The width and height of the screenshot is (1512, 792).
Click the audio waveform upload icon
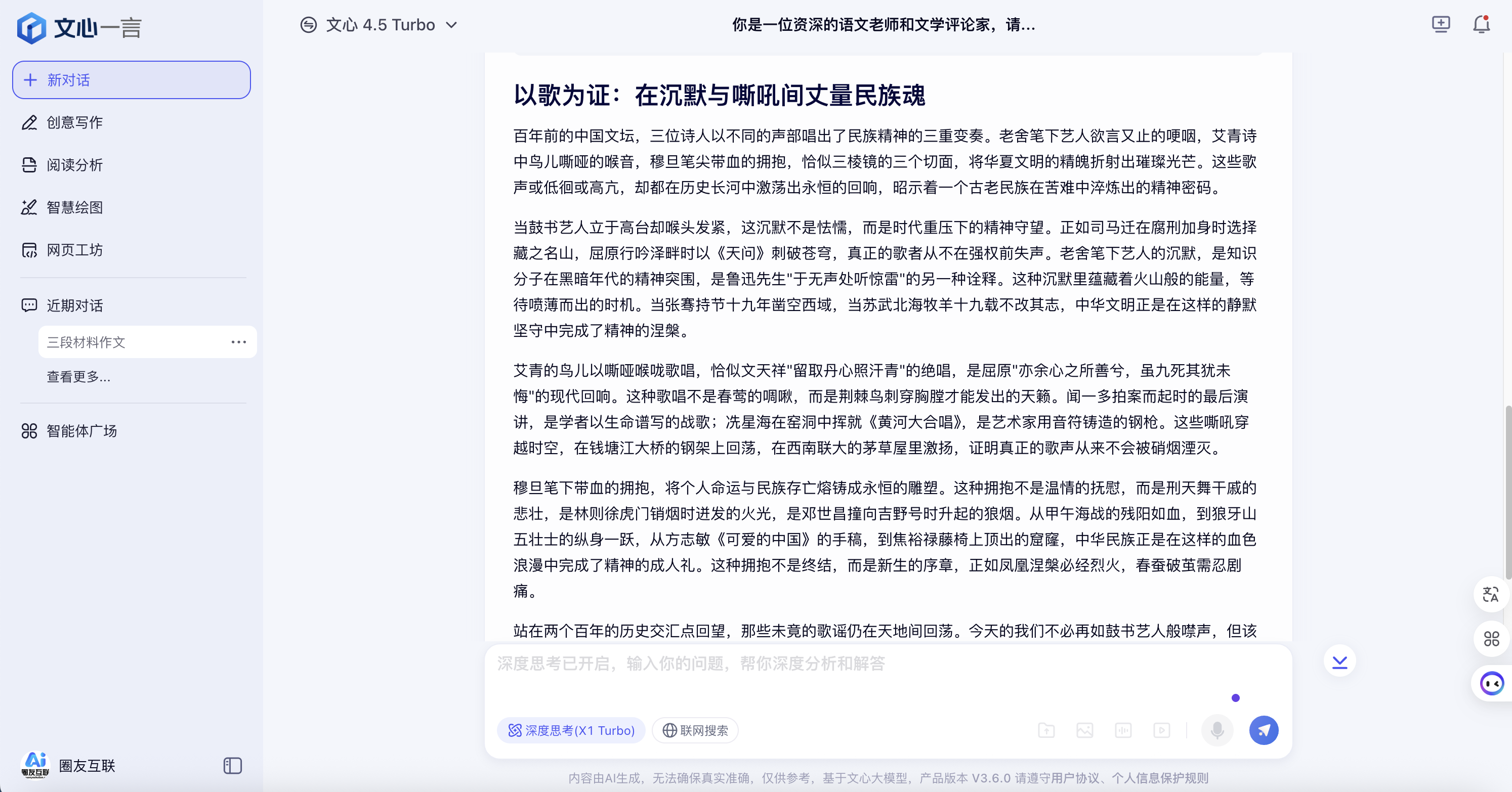1123,730
